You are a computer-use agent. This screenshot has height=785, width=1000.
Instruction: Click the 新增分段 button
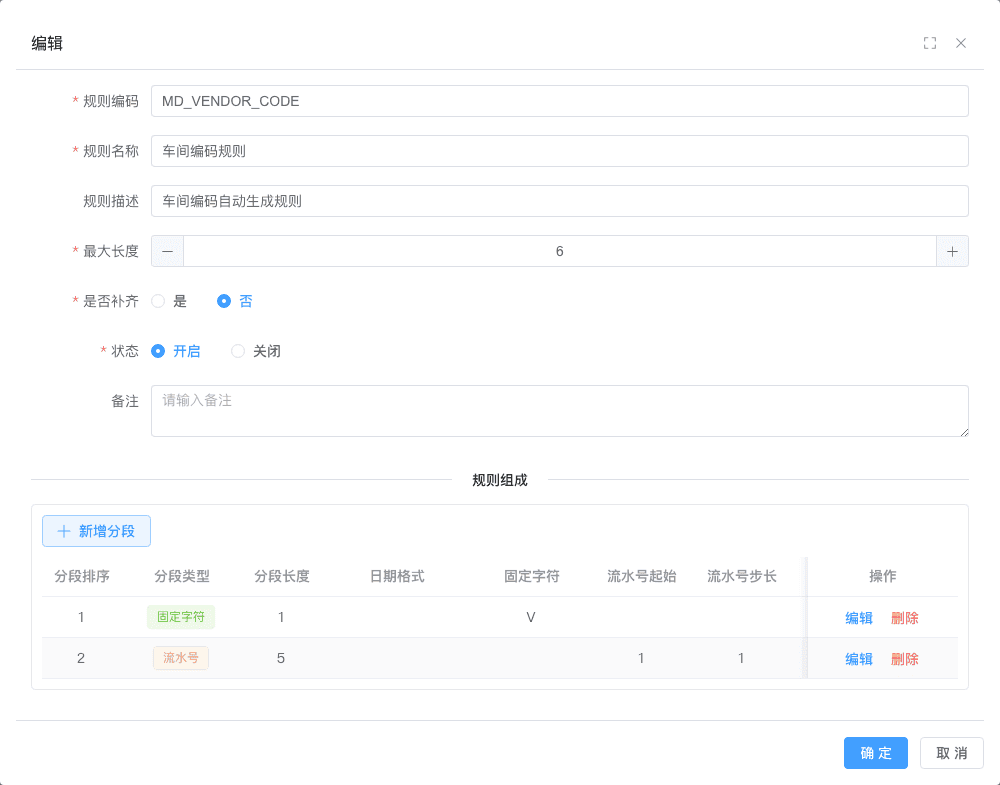point(96,531)
